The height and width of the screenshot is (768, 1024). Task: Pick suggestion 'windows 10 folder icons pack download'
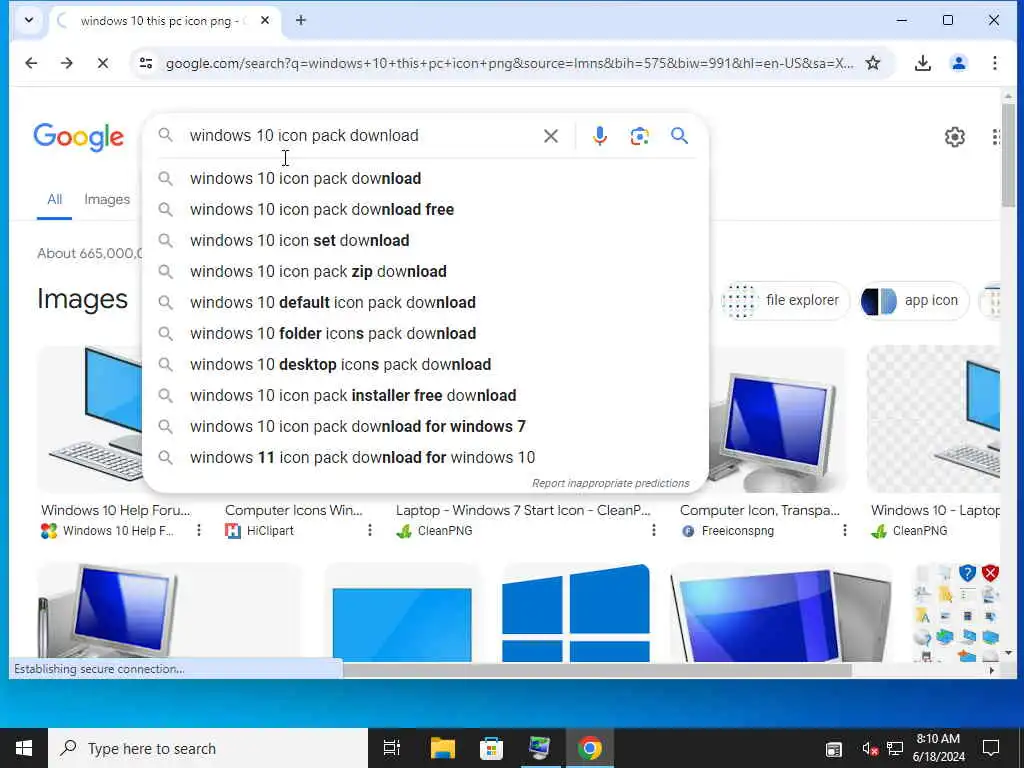click(425, 334)
